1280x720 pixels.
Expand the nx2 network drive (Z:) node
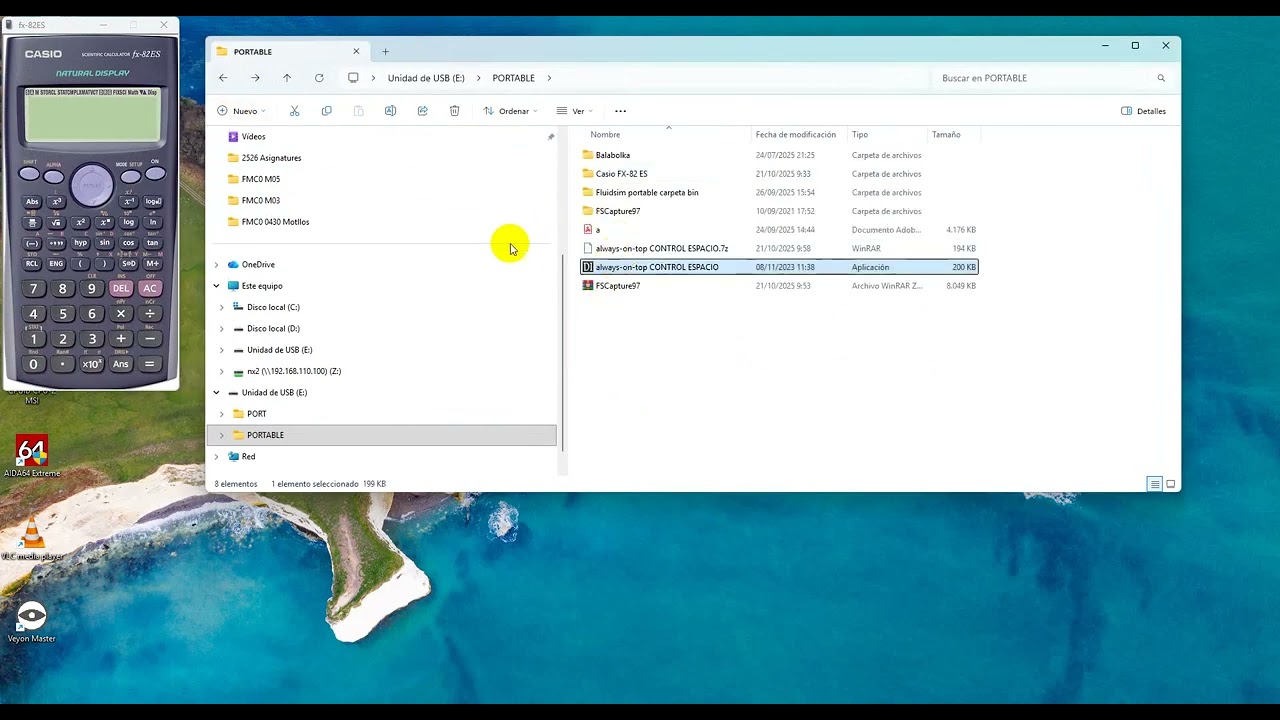222,371
